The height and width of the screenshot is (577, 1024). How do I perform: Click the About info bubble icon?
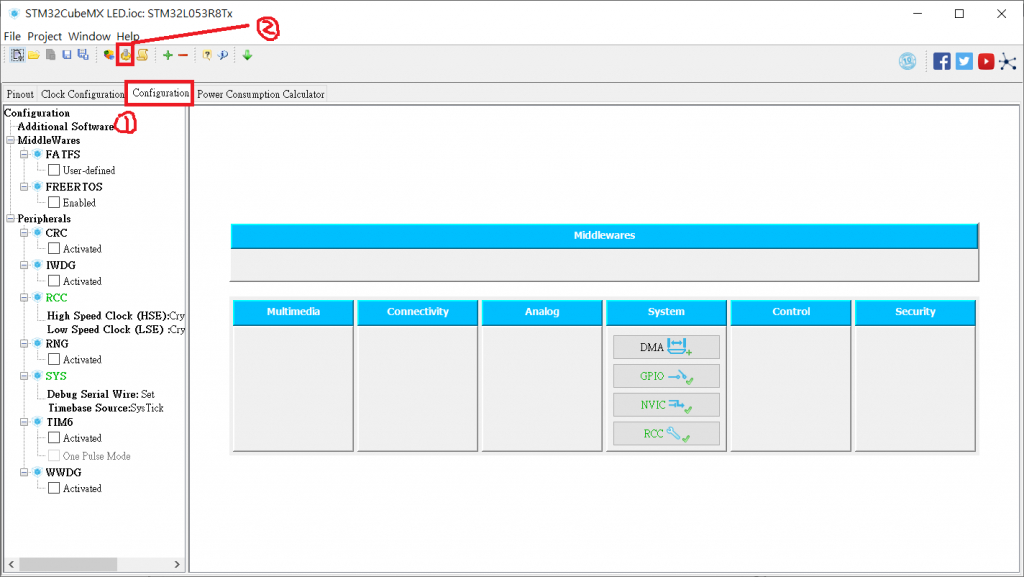click(223, 55)
